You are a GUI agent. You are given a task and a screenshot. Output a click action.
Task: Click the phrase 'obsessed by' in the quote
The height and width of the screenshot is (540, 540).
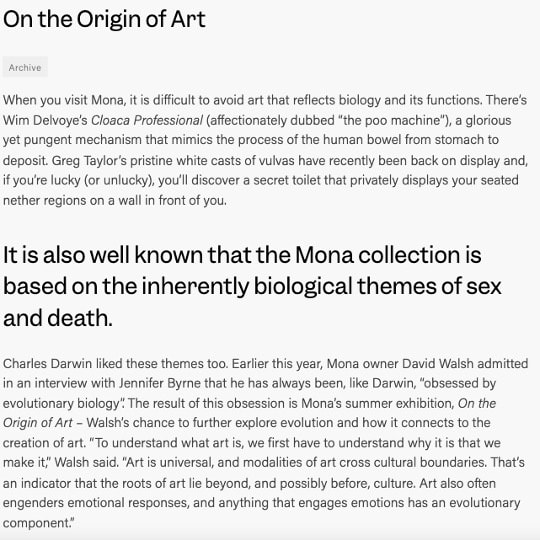point(460,383)
